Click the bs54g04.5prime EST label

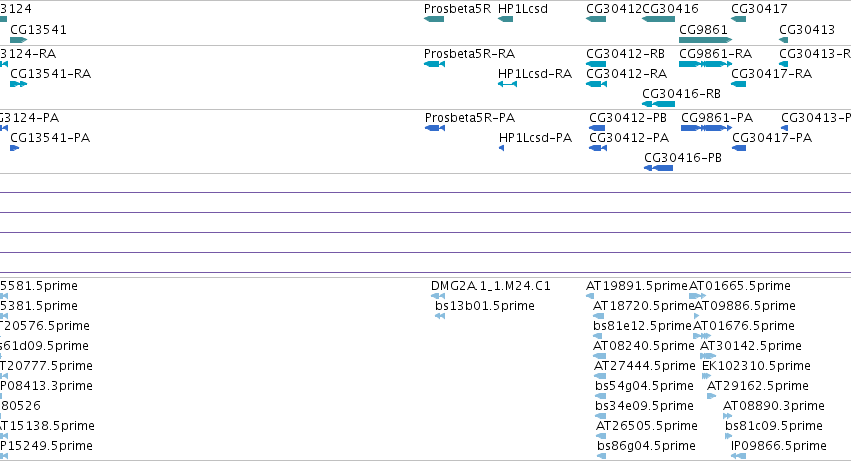(644, 386)
